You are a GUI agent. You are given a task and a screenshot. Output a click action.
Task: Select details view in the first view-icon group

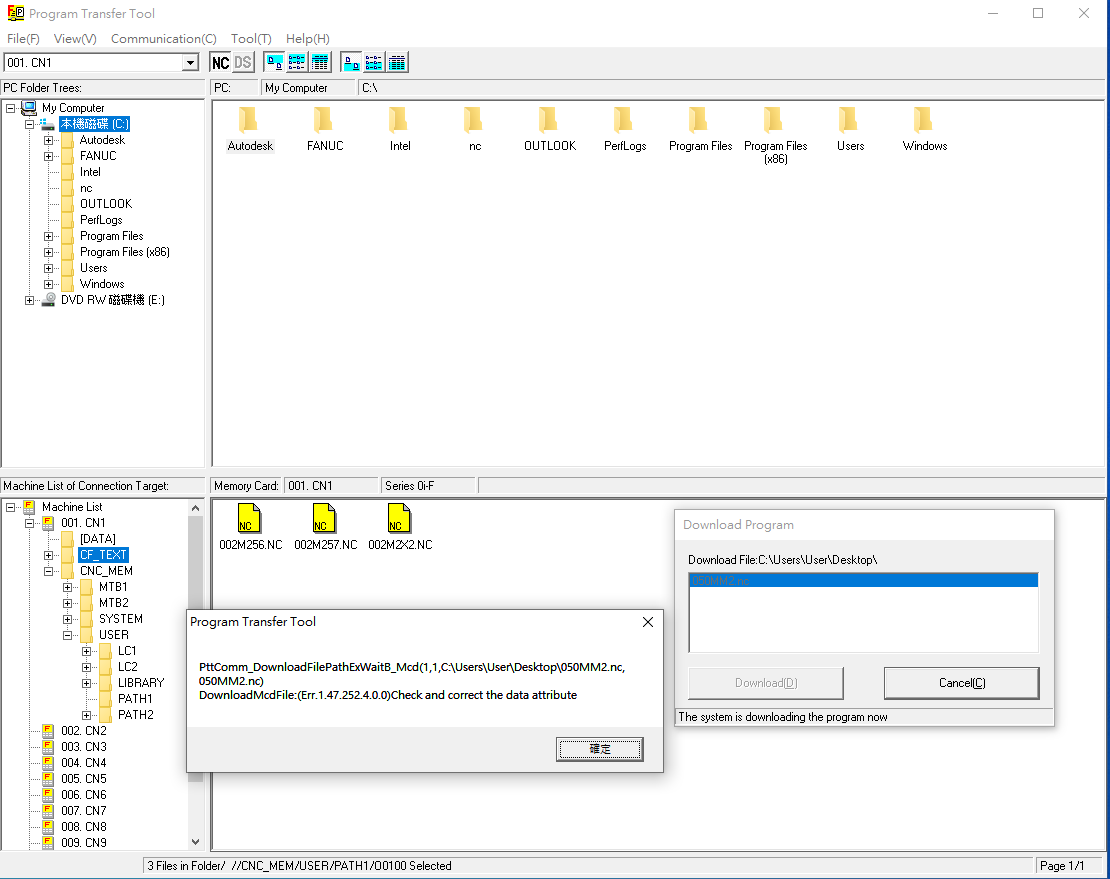[x=320, y=63]
